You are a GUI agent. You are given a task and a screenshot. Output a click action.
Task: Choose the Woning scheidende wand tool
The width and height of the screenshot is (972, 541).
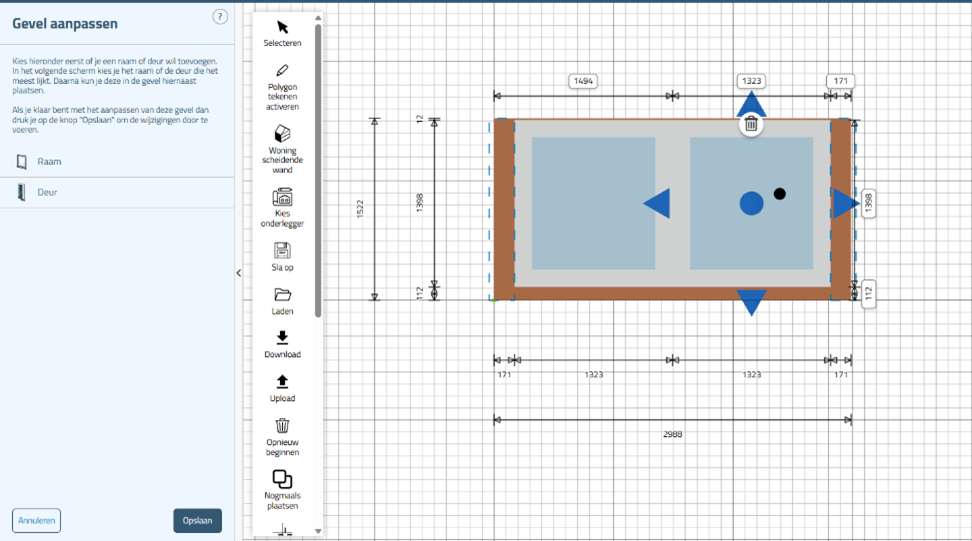(x=282, y=134)
